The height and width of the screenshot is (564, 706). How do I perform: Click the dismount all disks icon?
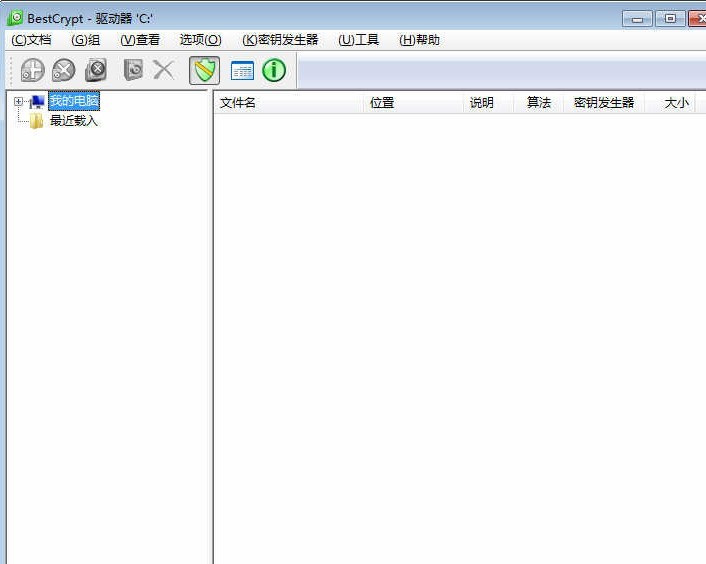pyautogui.click(x=96, y=70)
